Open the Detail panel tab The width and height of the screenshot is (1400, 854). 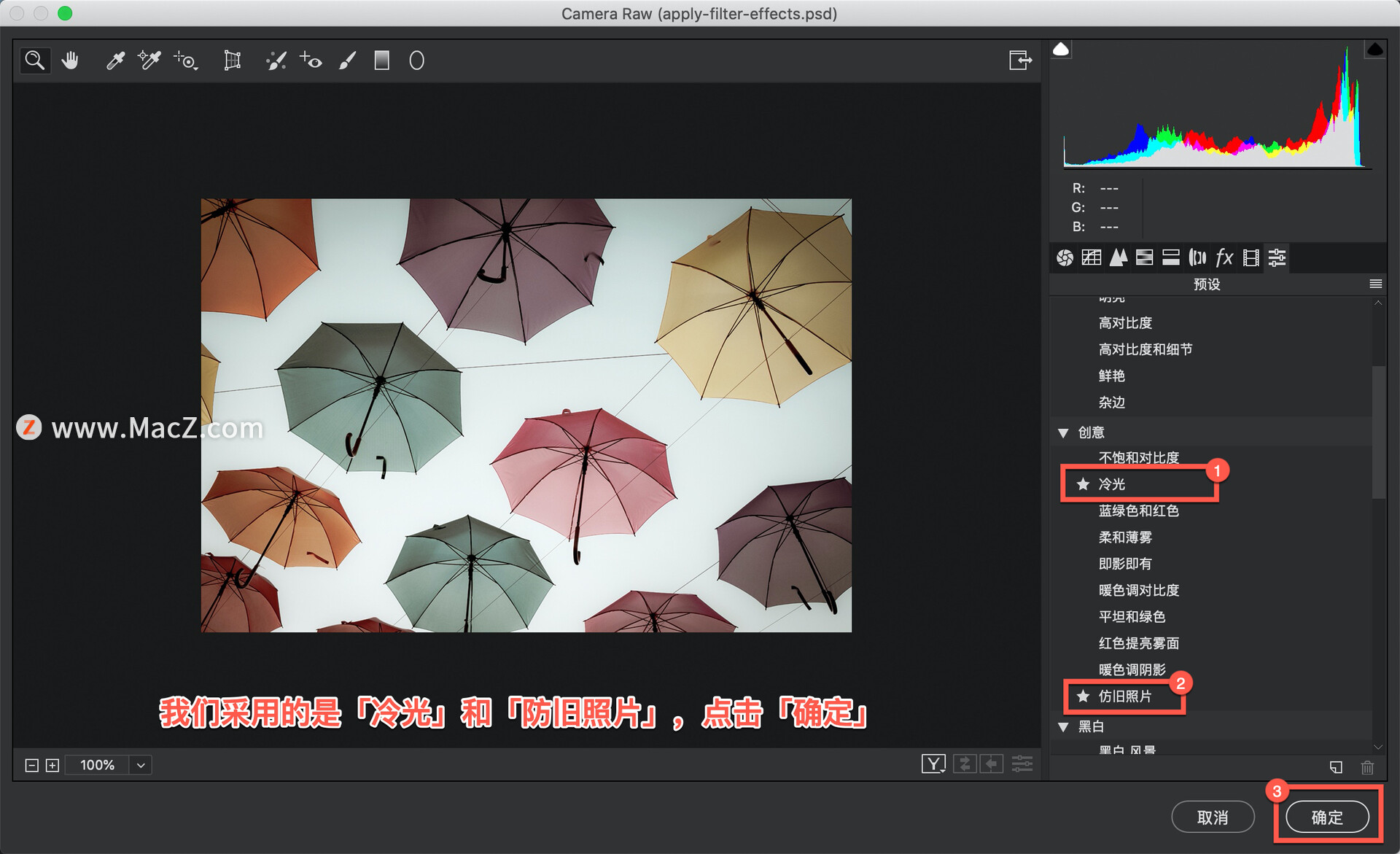coord(1118,257)
